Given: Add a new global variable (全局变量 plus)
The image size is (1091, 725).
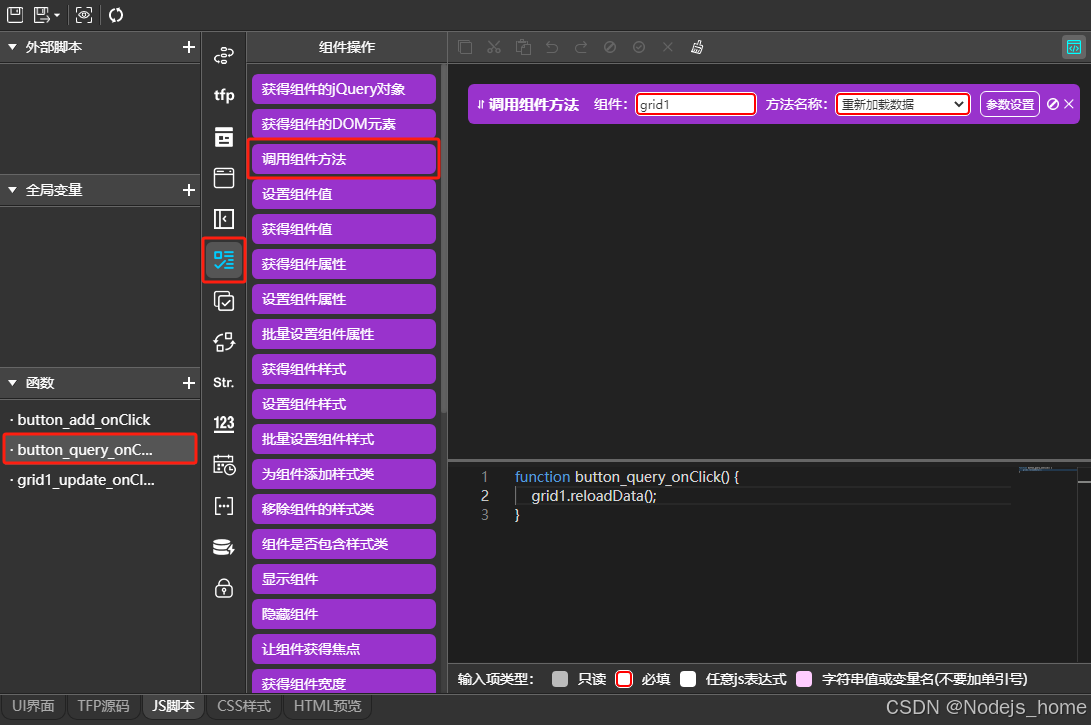Looking at the screenshot, I should (189, 190).
